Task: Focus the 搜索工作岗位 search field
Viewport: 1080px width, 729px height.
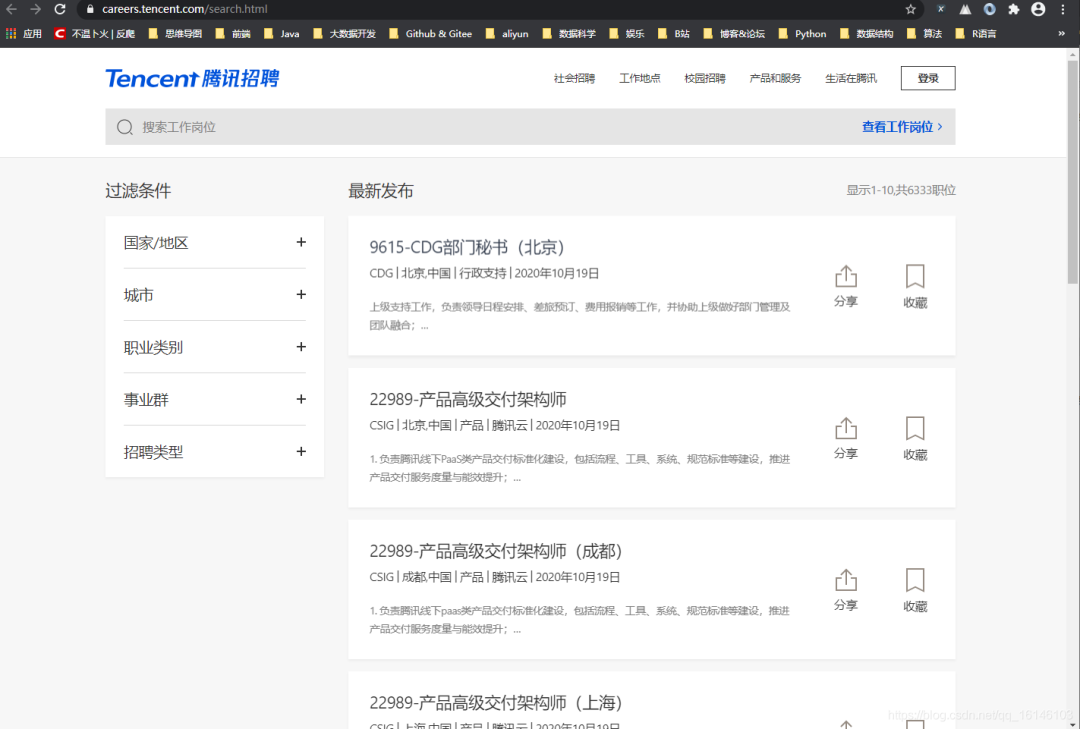Action: pyautogui.click(x=530, y=127)
